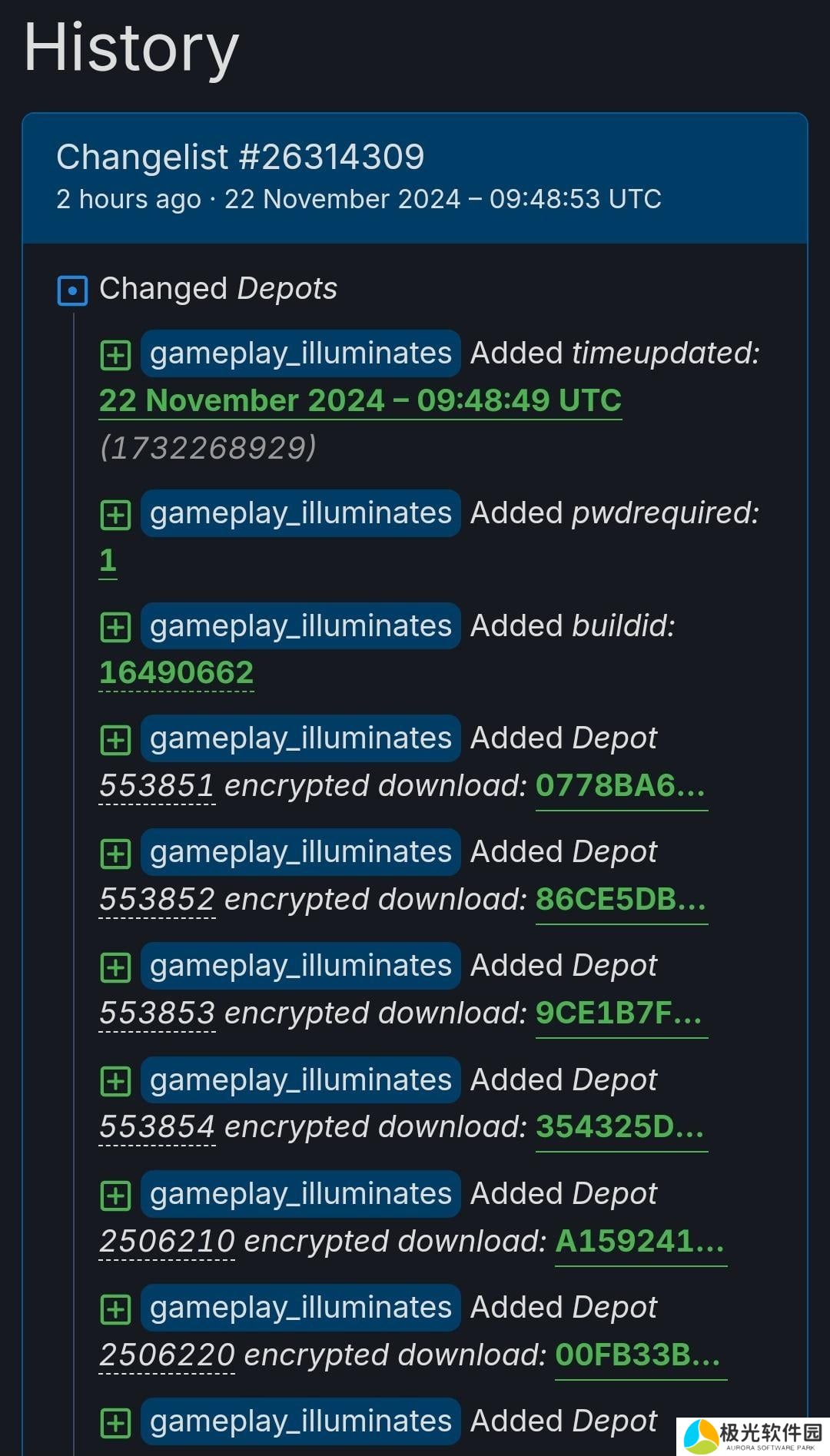Click plus icon beside Depot 553852 entry
Image resolution: width=830 pixels, height=1456 pixels.
[x=115, y=853]
